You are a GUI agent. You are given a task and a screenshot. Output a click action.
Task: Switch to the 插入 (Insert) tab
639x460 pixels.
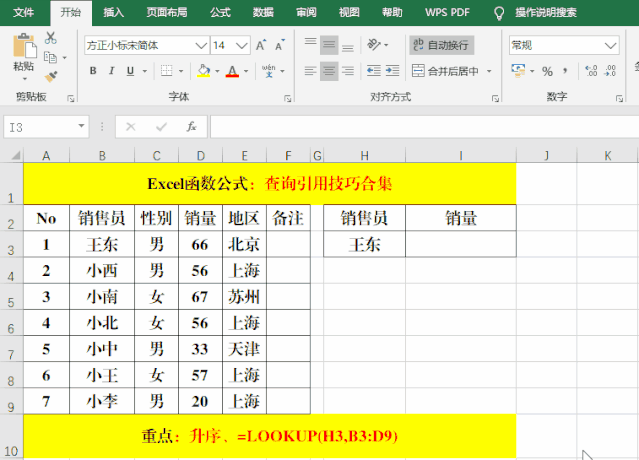click(x=114, y=12)
